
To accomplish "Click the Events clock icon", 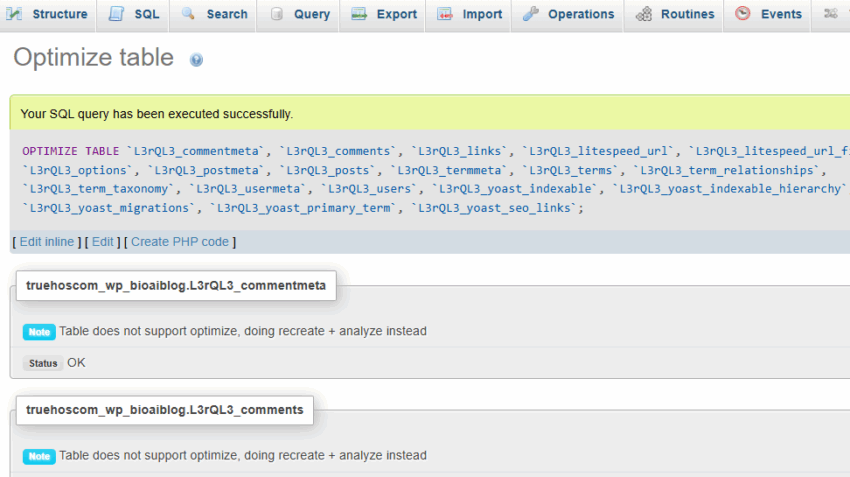I will pos(743,13).
